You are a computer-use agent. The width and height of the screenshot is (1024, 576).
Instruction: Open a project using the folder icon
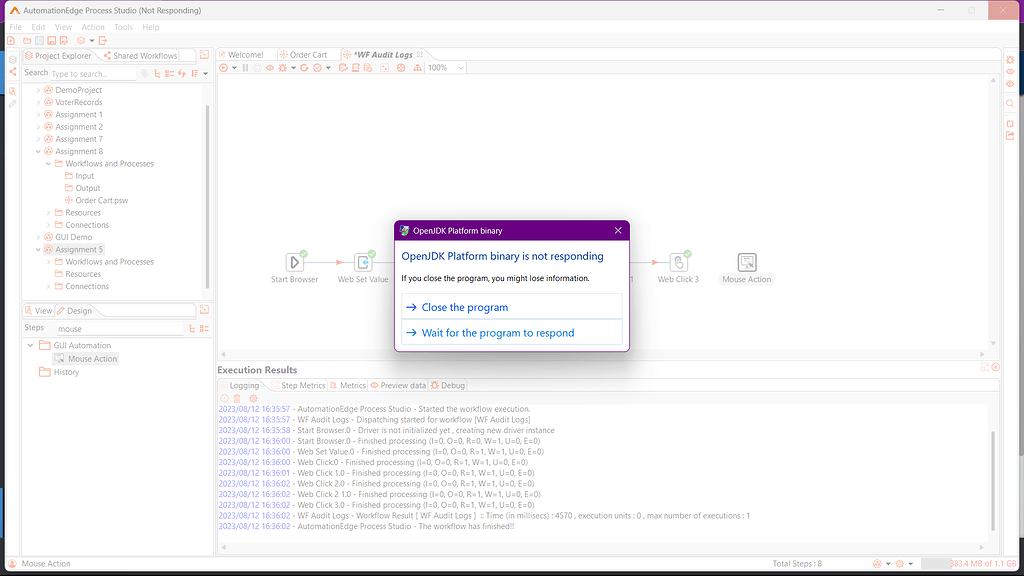tap(27, 40)
